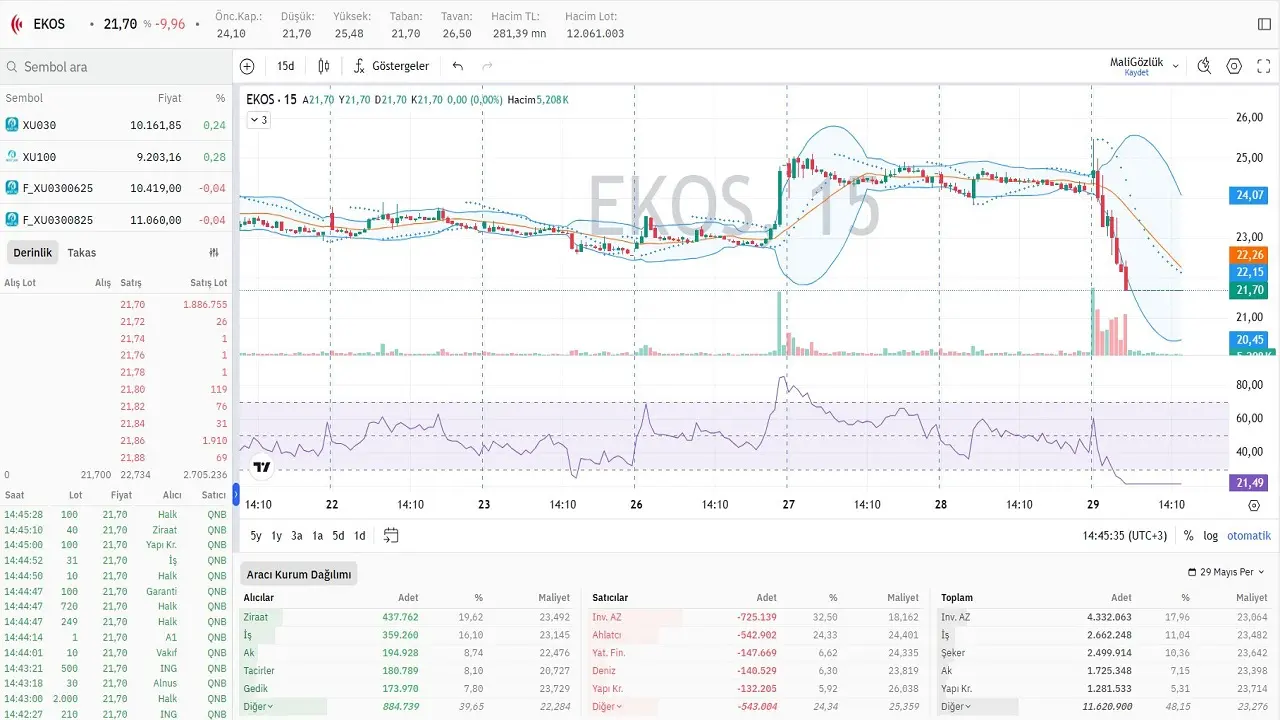Viewport: 1280px width, 720px height.
Task: Set chart range to 5y
Action: point(256,536)
